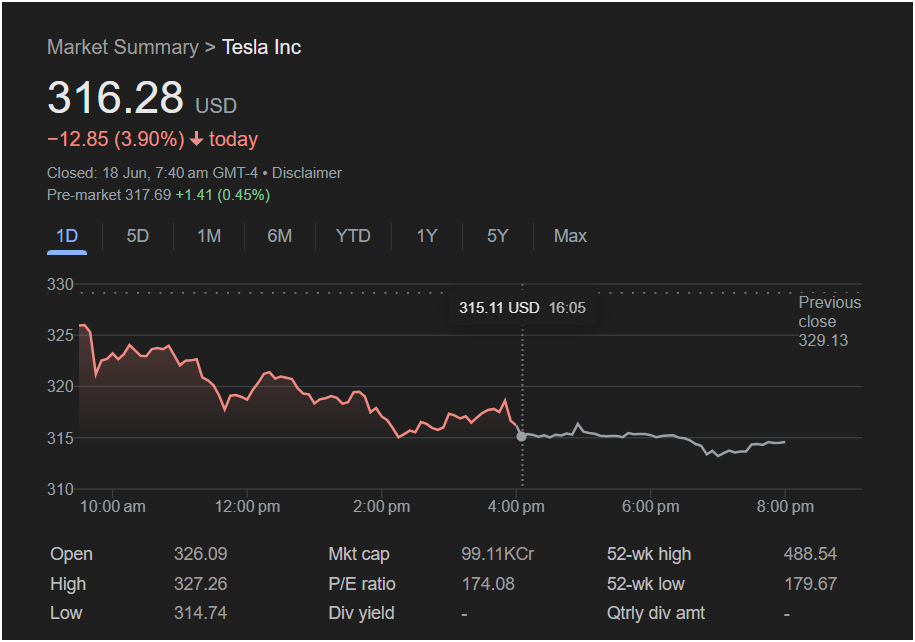
Task: Click the +1.41 (0.45%) pre-market change
Action: tap(223, 195)
